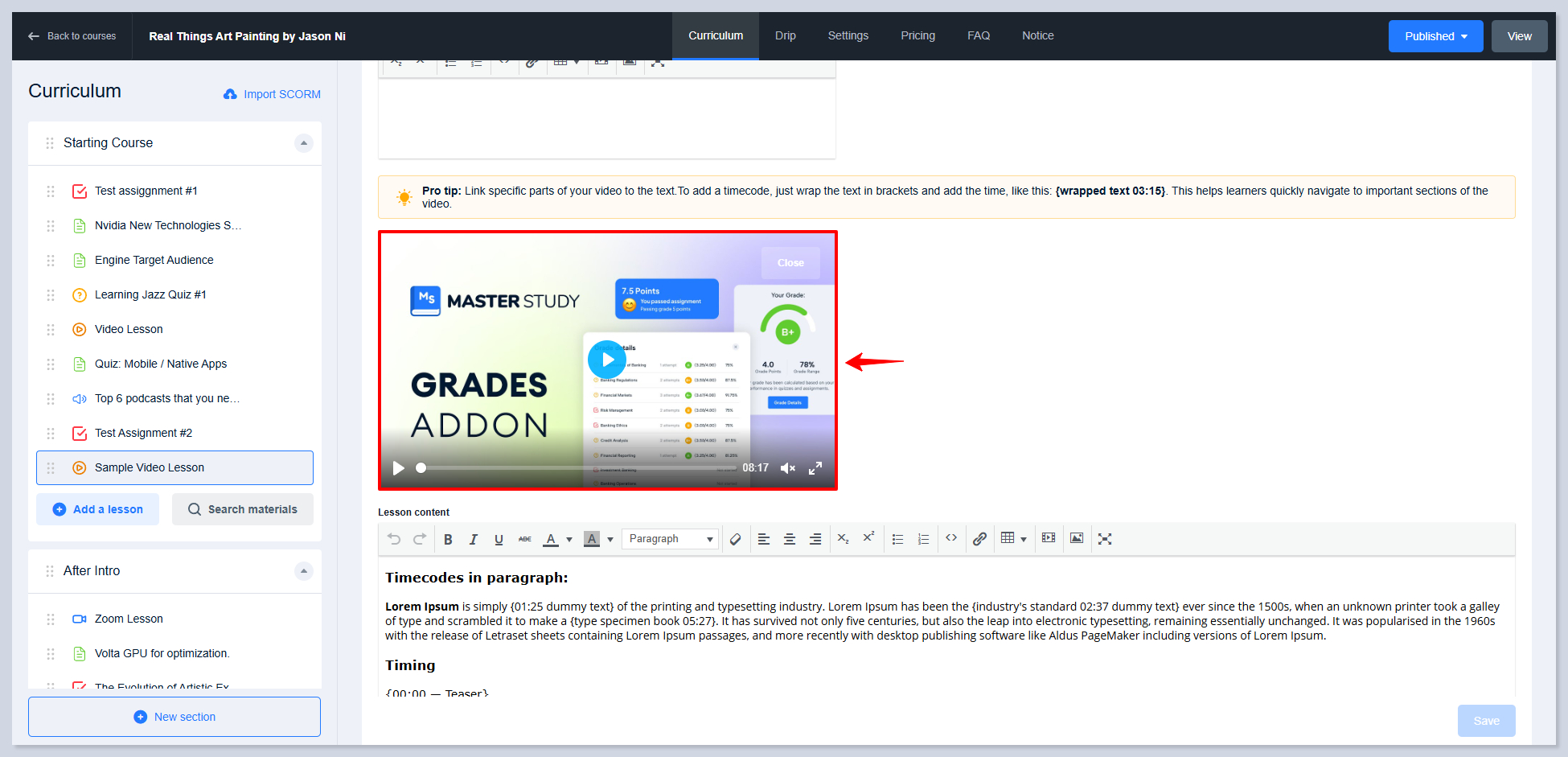1568x757 pixels.
Task: Align text right in lesson editor
Action: click(815, 539)
